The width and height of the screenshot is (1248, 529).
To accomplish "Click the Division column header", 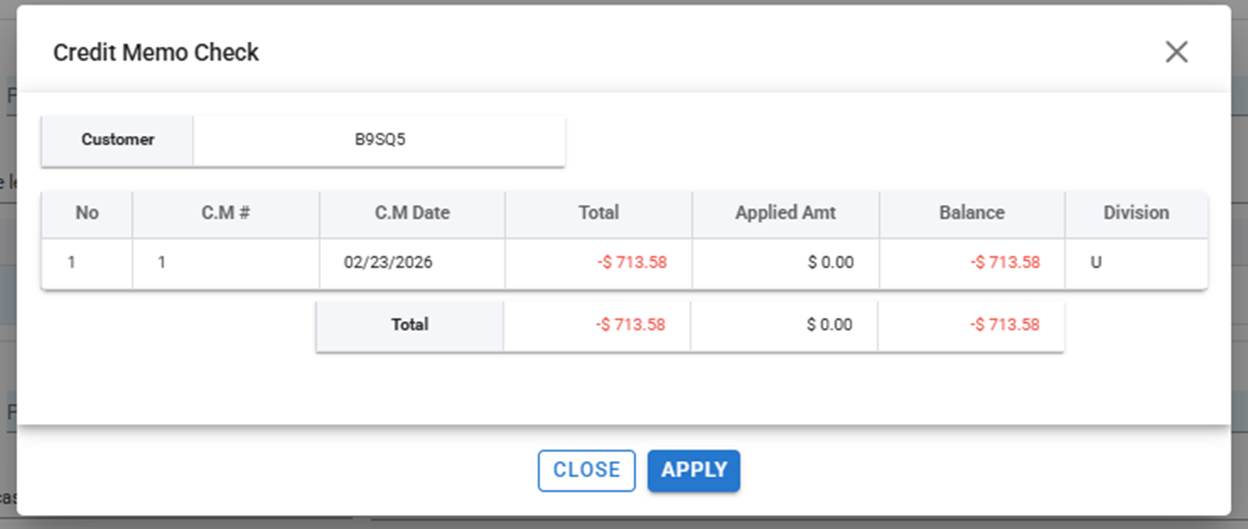I will [1136, 212].
